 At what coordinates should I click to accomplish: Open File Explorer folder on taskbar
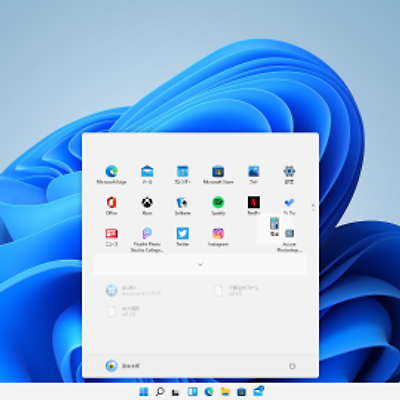[225, 392]
